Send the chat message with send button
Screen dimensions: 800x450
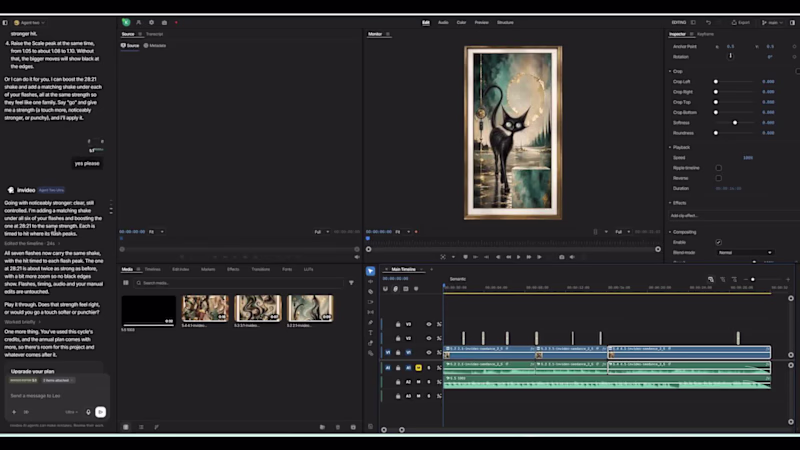pos(101,412)
